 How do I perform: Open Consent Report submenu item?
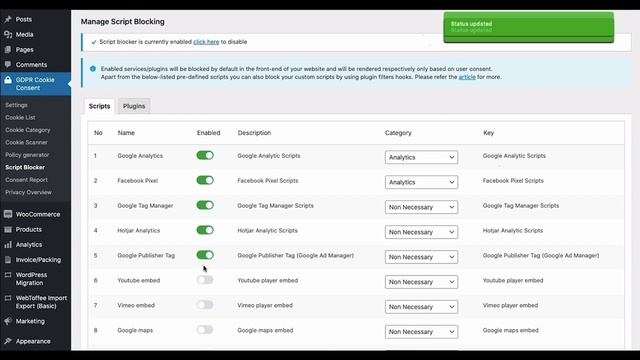27,180
